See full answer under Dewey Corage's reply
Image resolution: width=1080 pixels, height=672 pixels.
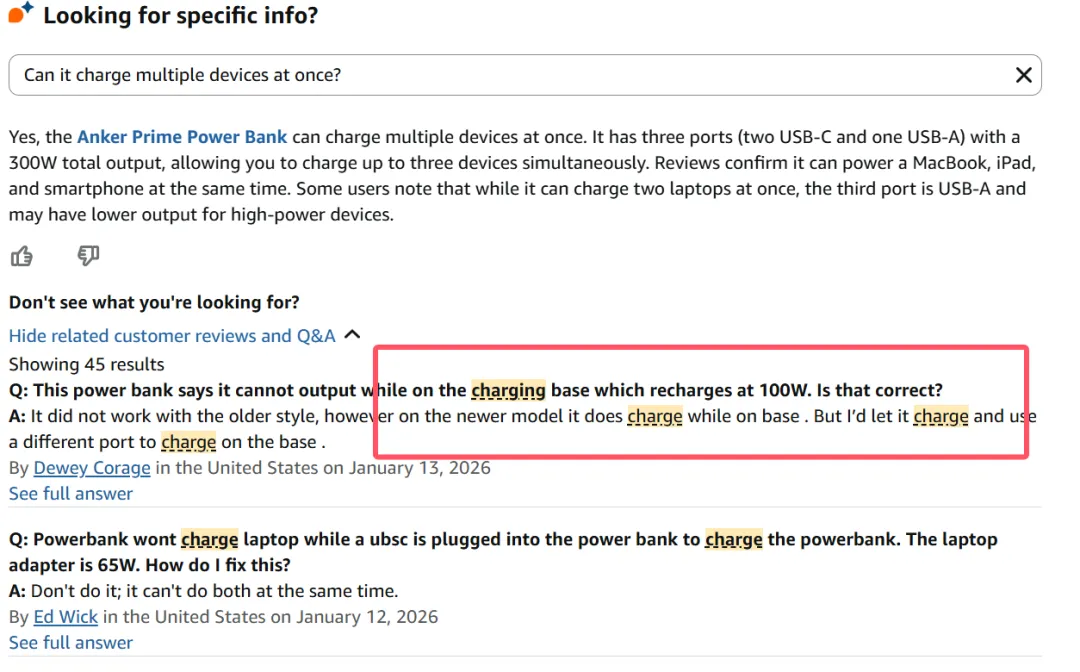tap(71, 493)
